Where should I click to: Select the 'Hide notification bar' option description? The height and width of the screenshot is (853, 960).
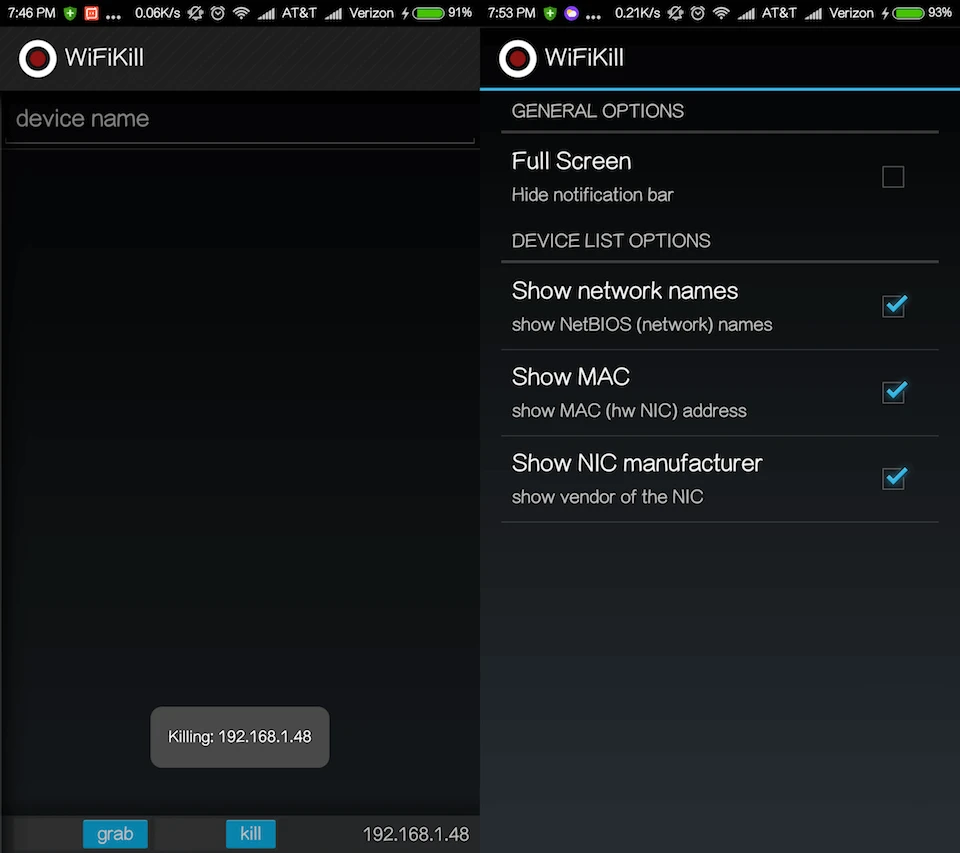pyautogui.click(x=592, y=195)
